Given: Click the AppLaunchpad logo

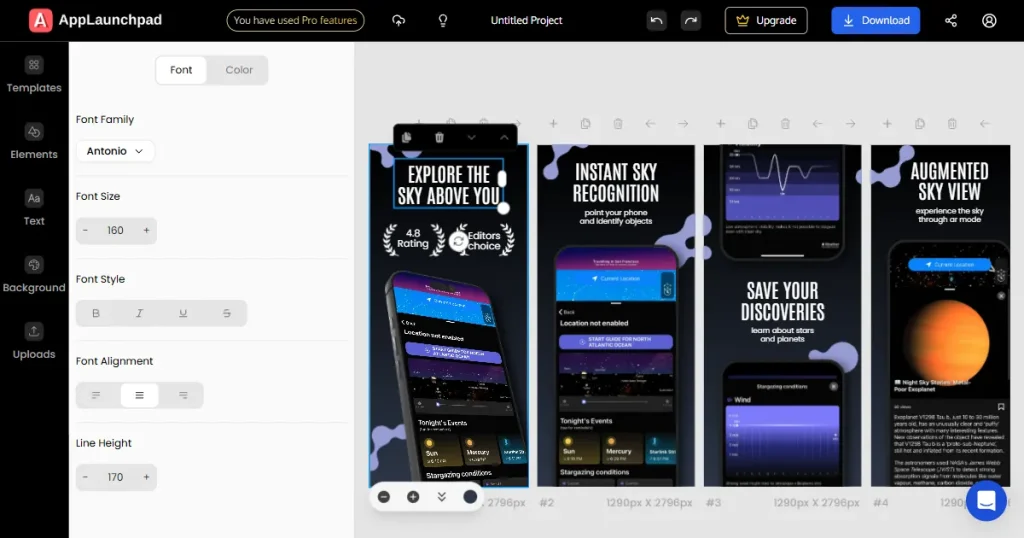Looking at the screenshot, I should point(95,20).
